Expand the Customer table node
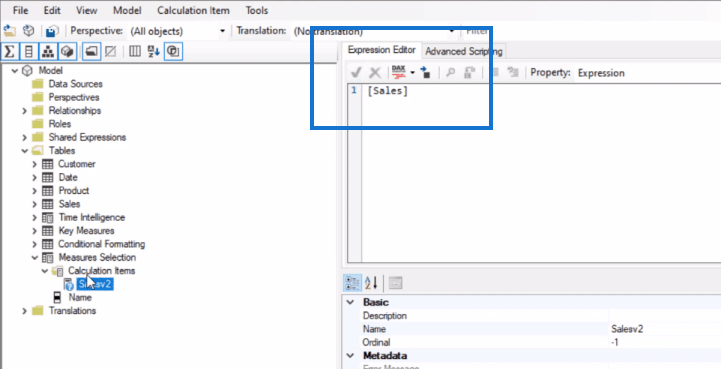 click(x=34, y=164)
